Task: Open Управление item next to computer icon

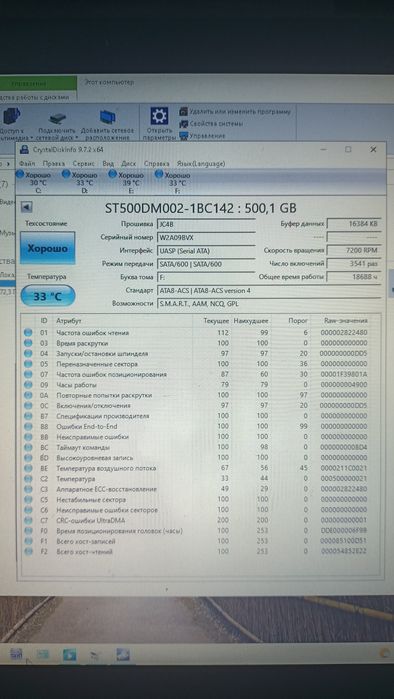Action: pyautogui.click(x=202, y=136)
